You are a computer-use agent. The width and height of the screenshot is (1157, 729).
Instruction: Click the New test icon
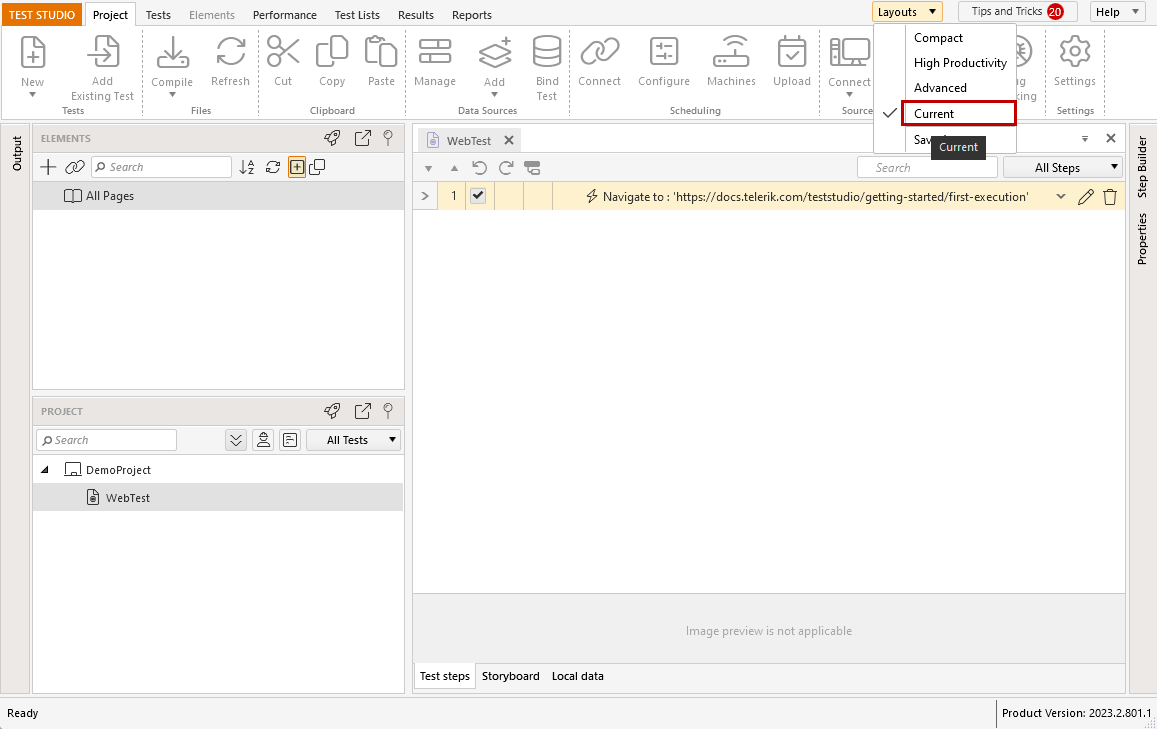pos(32,52)
